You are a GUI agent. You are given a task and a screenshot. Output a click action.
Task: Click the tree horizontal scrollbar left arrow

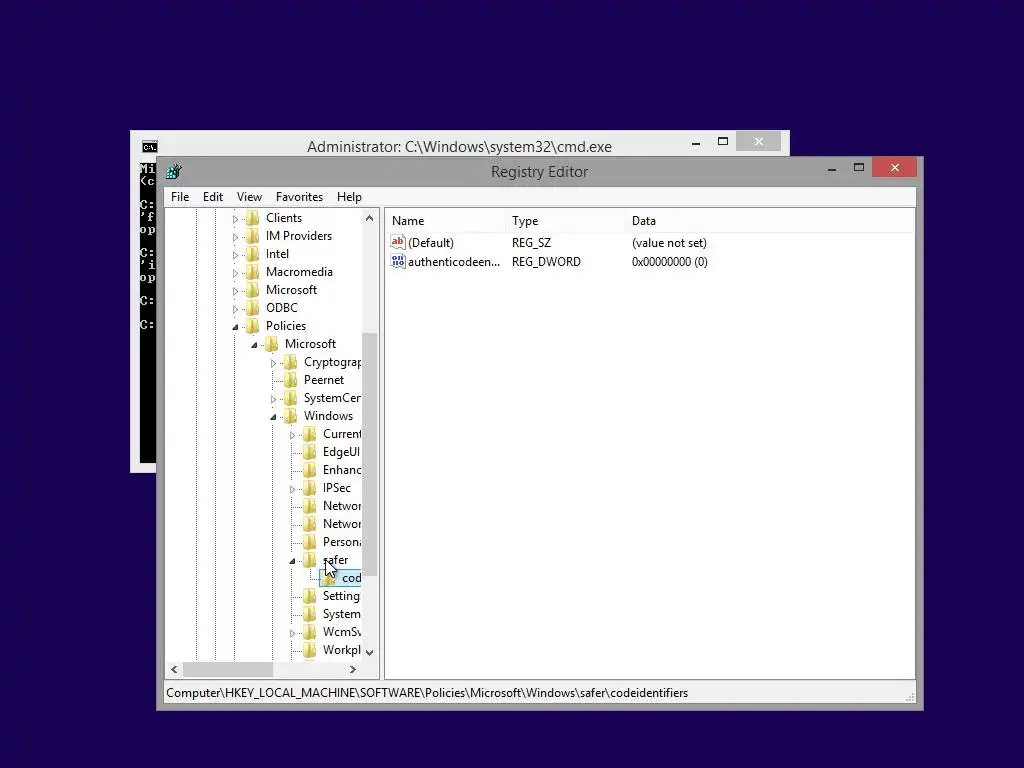174,669
